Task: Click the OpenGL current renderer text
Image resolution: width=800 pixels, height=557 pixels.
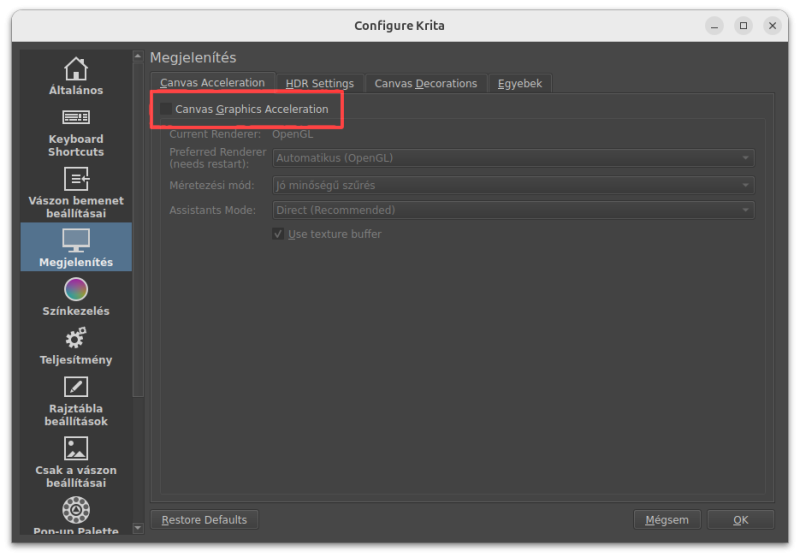Action: [x=292, y=134]
